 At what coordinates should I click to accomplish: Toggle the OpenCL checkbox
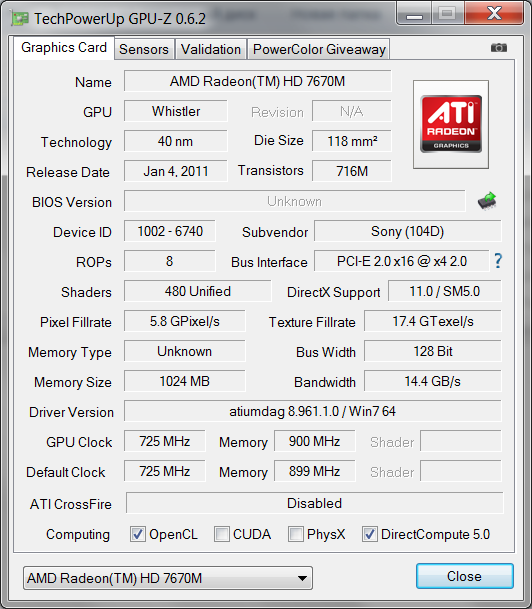137,534
